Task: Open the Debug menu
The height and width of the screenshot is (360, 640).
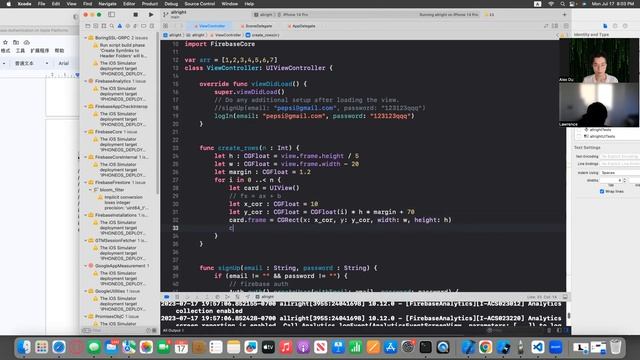Action: click(171, 4)
